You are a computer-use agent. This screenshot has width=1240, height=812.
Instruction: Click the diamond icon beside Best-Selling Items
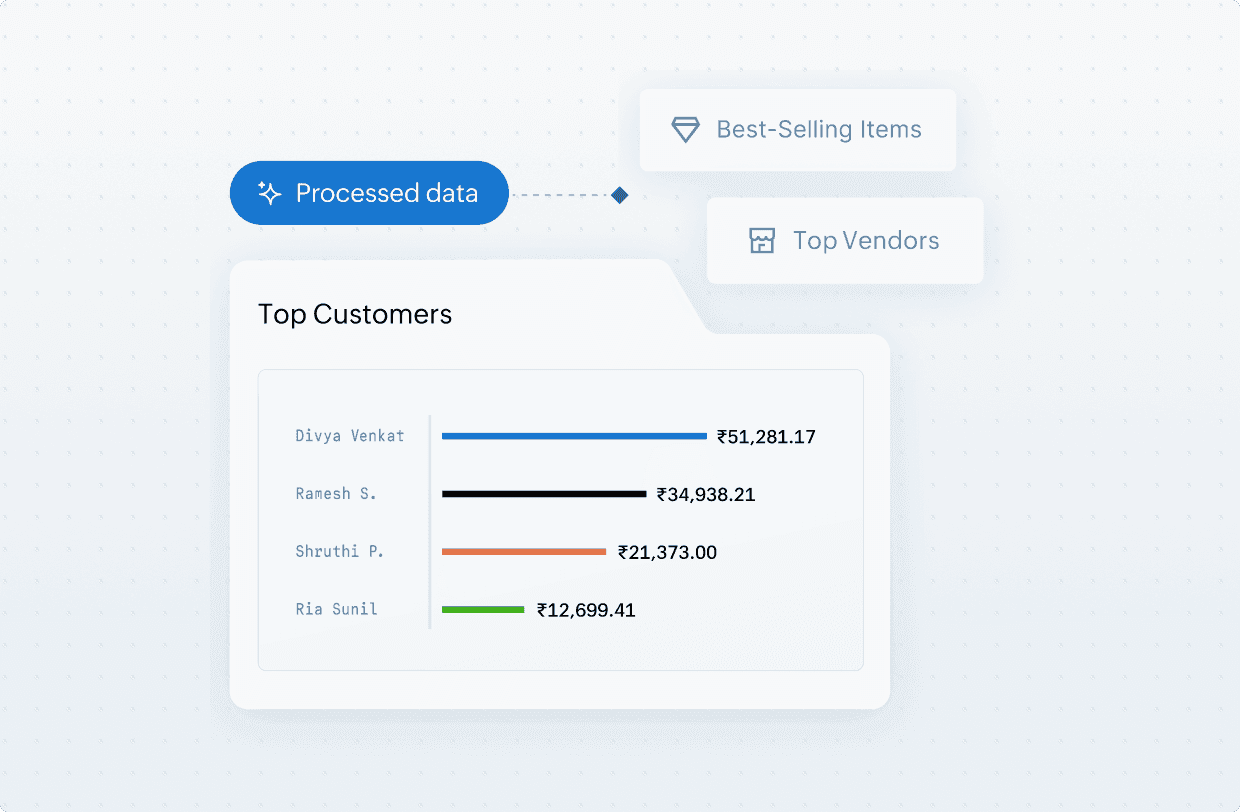point(685,130)
